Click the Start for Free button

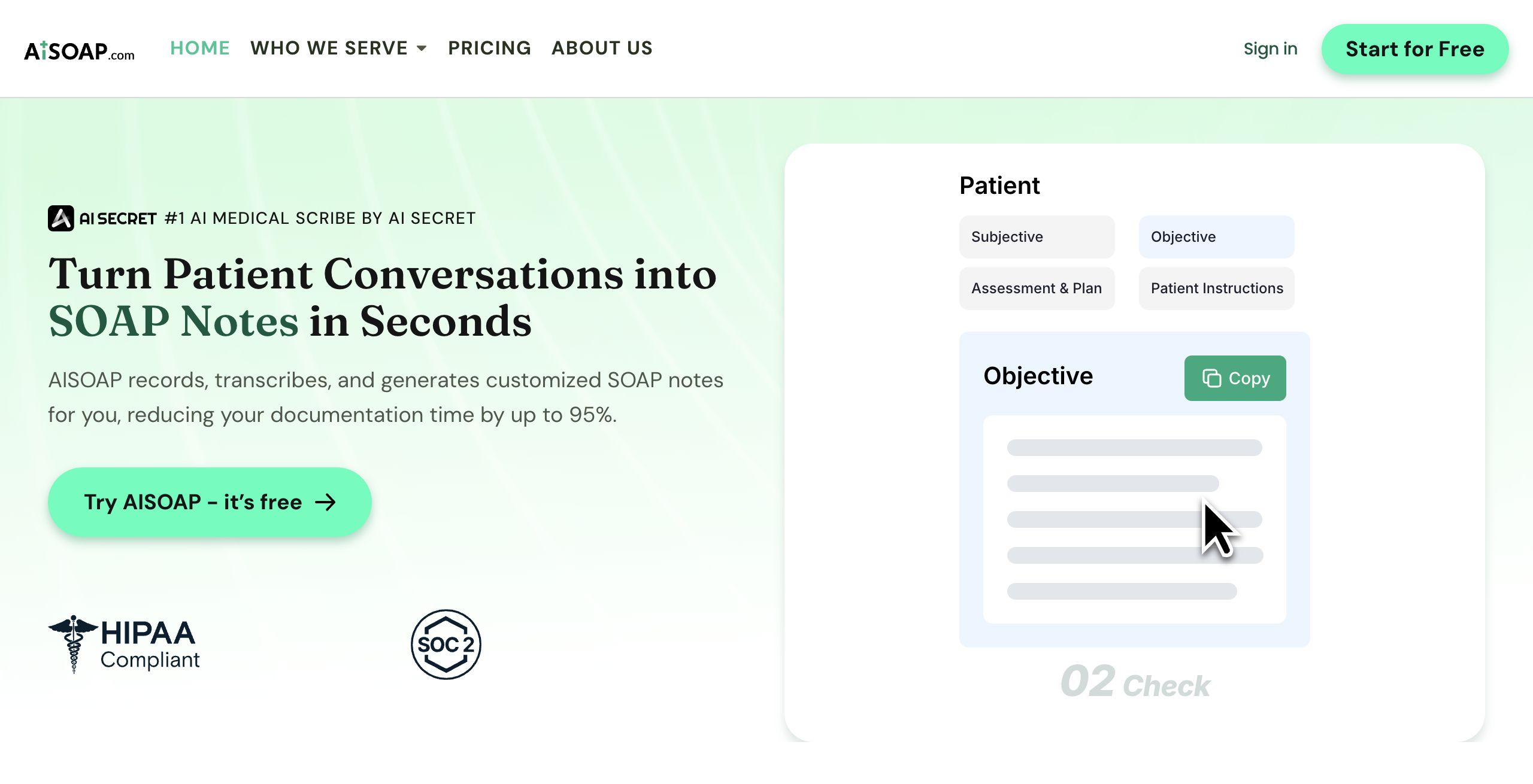click(1415, 49)
